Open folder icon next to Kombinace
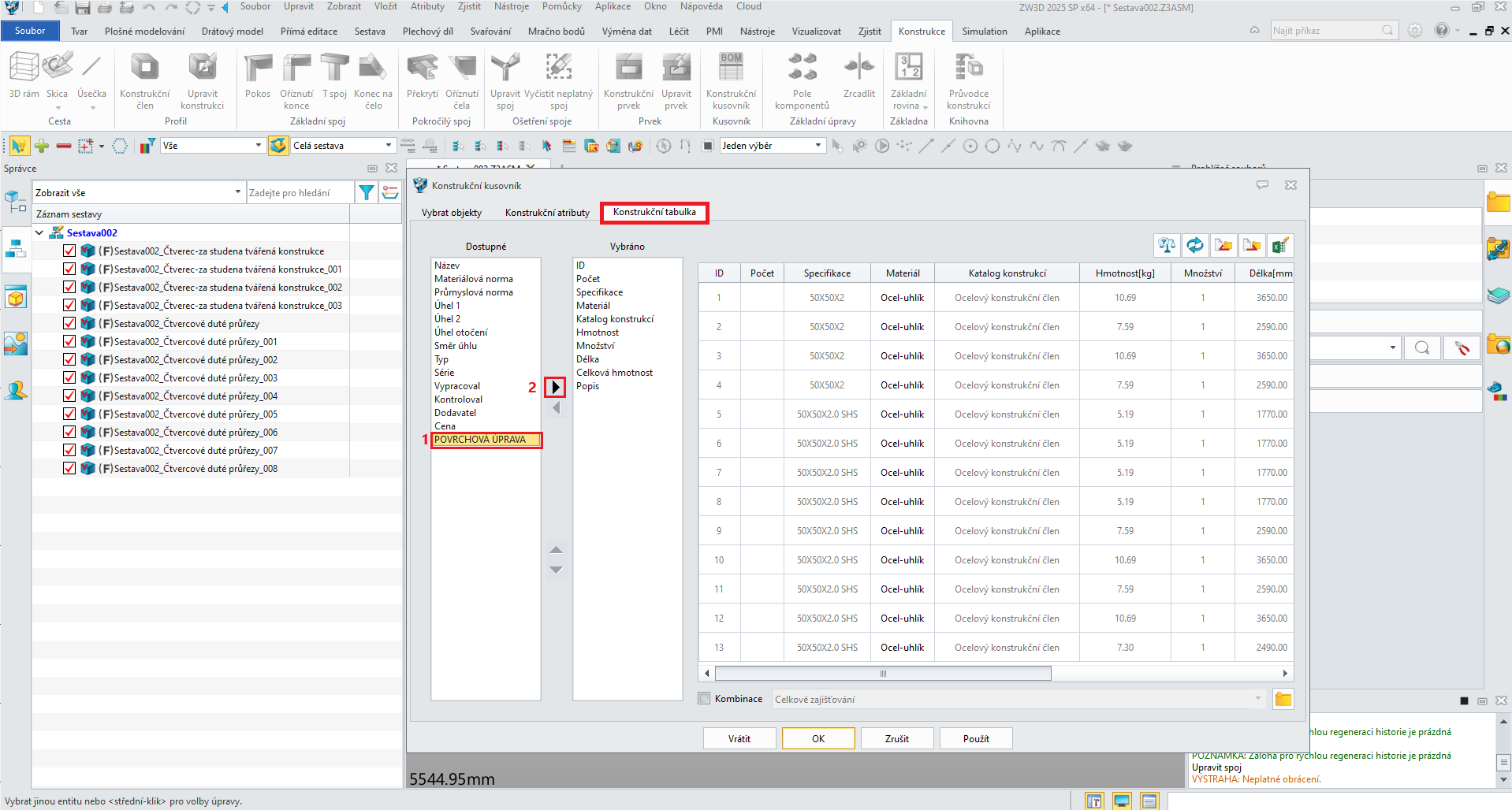This screenshot has width=1512, height=810. (1283, 699)
